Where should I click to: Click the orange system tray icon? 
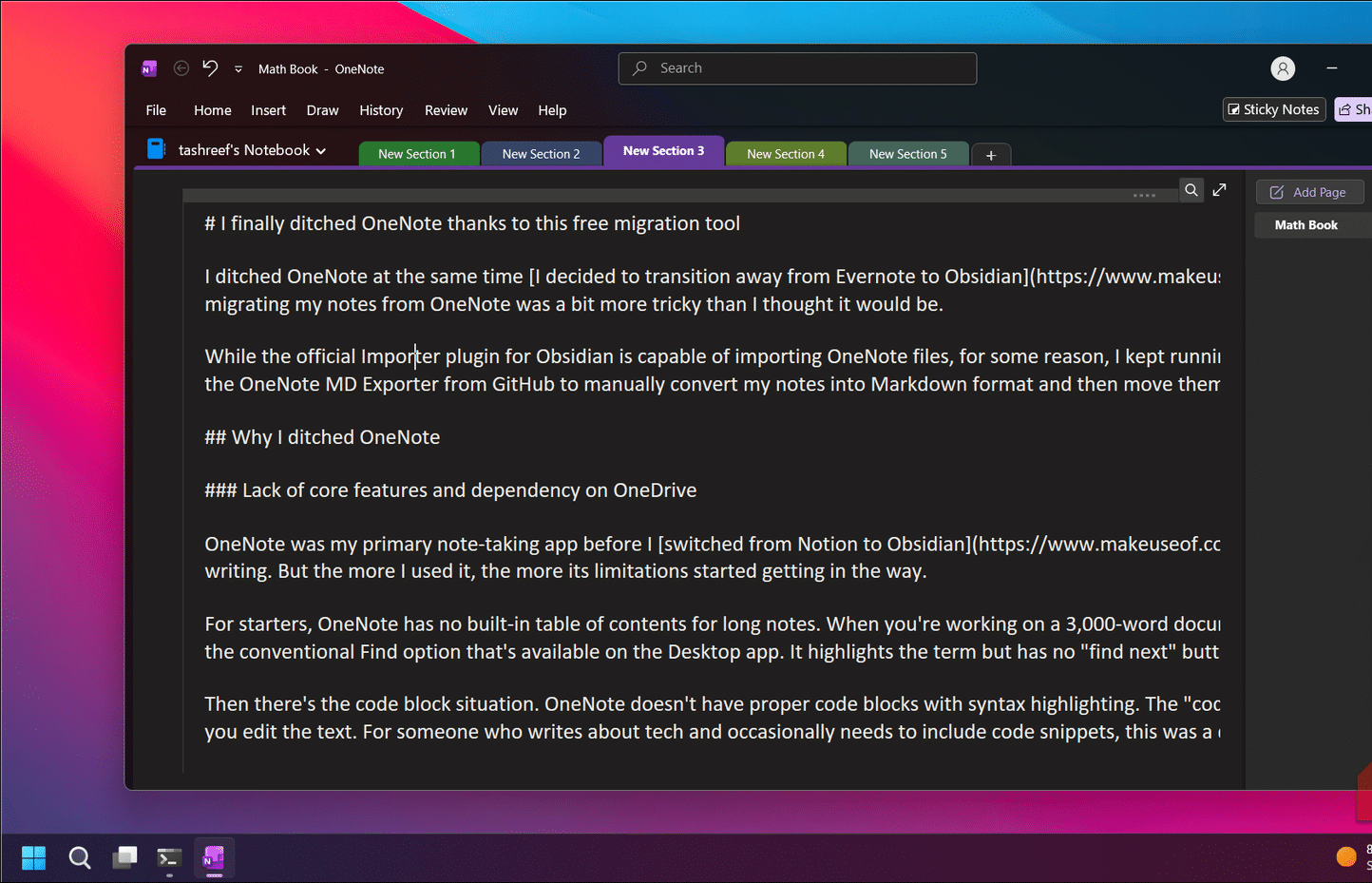pyautogui.click(x=1346, y=856)
